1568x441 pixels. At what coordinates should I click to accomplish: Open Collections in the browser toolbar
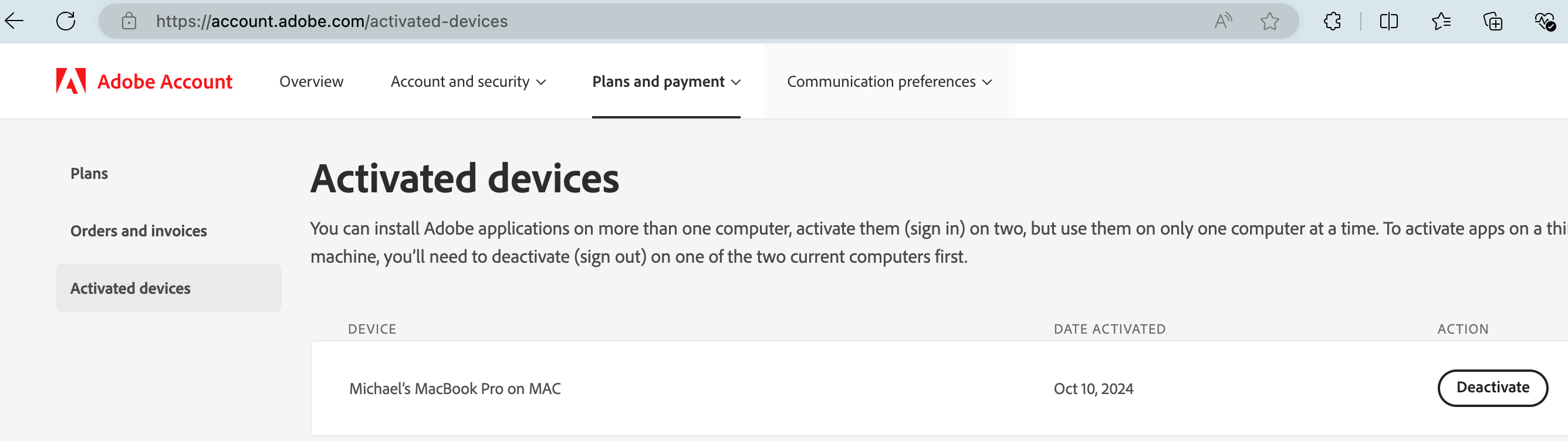(1493, 21)
